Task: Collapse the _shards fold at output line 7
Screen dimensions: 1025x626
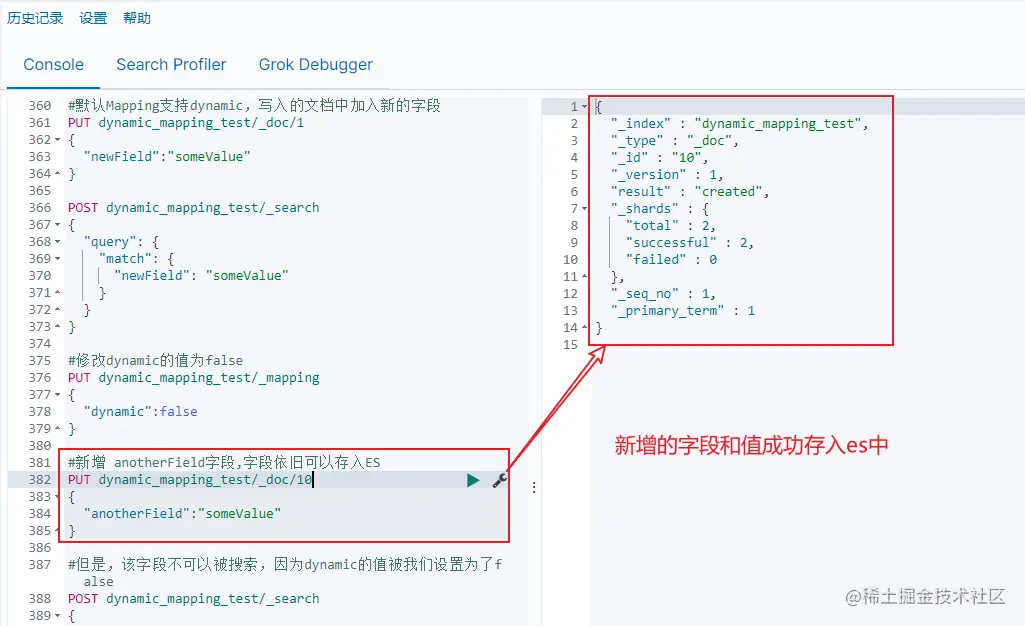Action: (x=584, y=208)
